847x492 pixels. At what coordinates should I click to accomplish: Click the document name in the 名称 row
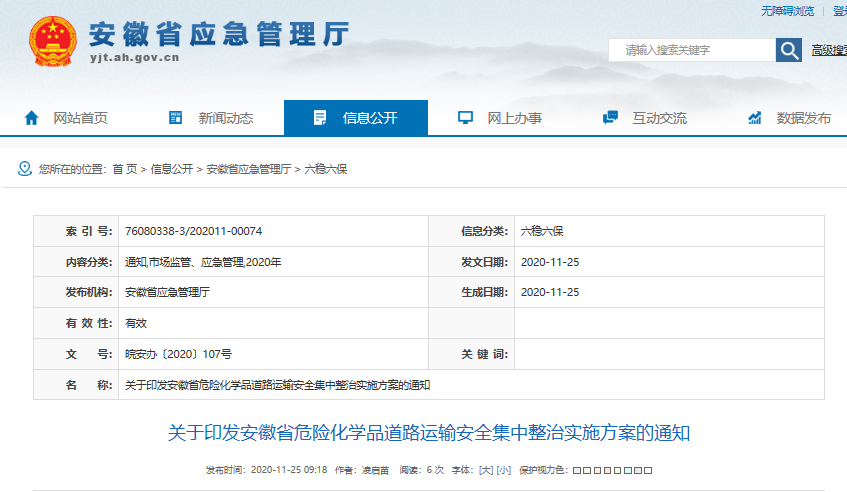[x=277, y=385]
